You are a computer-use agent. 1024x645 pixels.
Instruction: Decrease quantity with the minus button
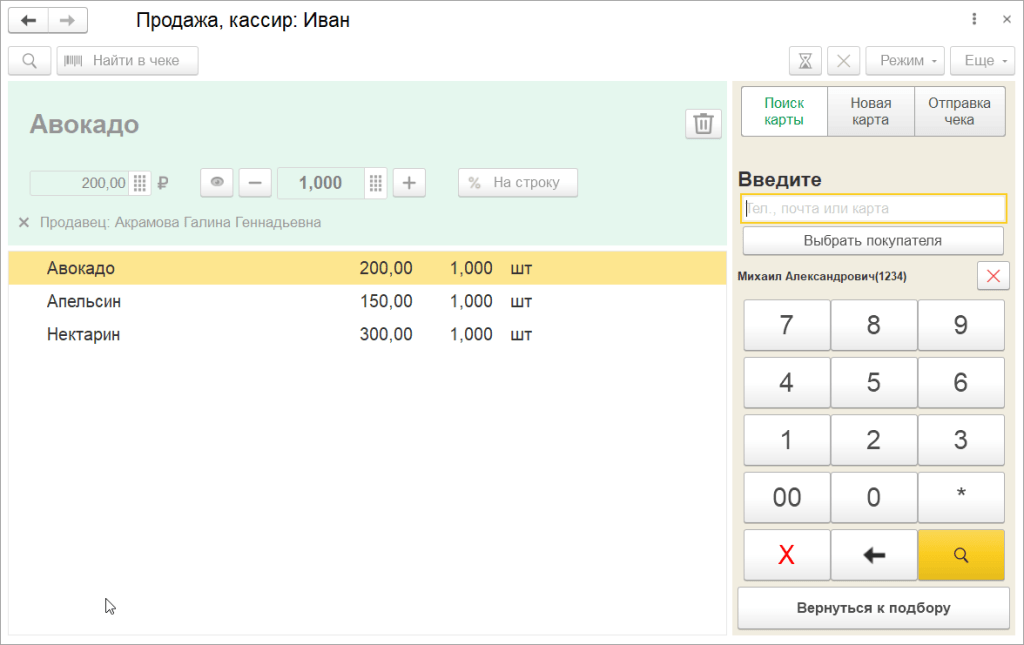coord(255,183)
